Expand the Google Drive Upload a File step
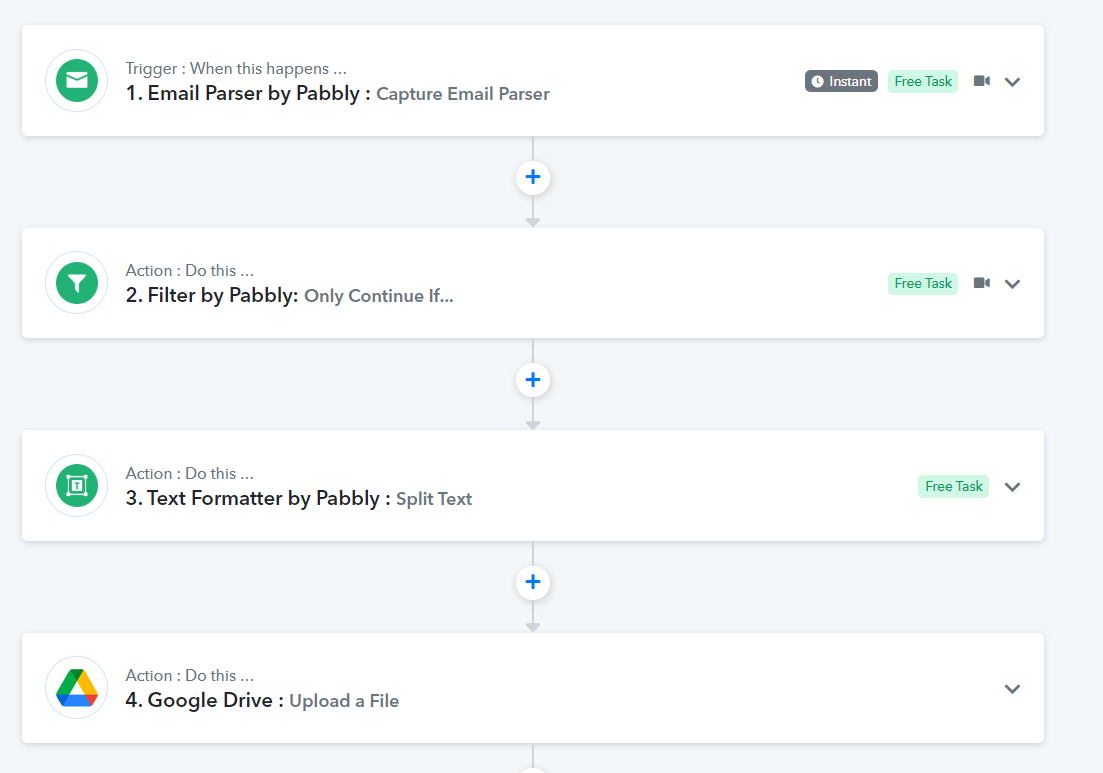 [1012, 689]
